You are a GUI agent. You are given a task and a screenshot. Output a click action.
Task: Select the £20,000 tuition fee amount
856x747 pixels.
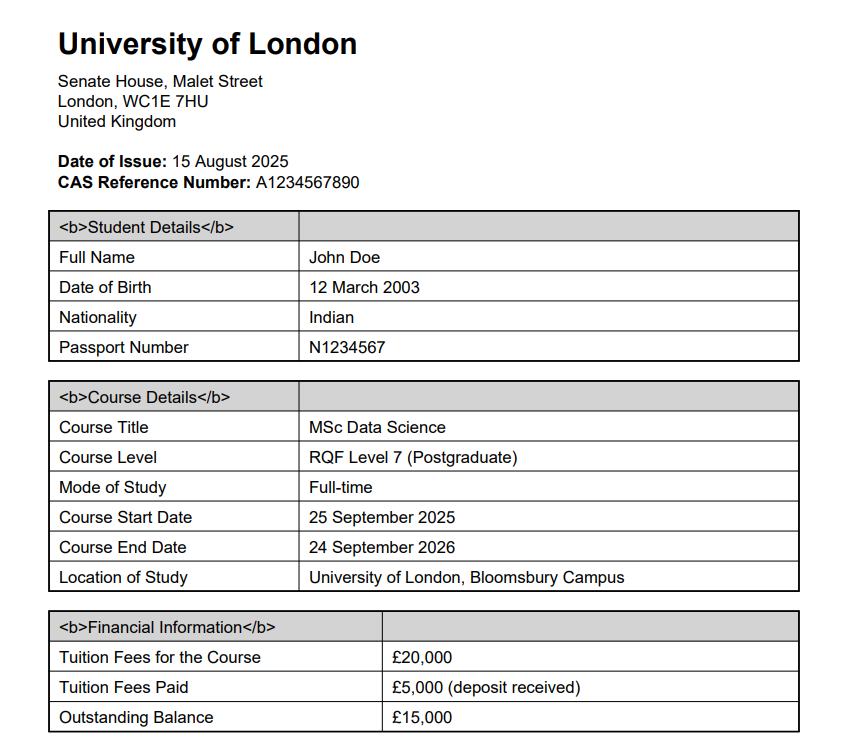coord(422,657)
